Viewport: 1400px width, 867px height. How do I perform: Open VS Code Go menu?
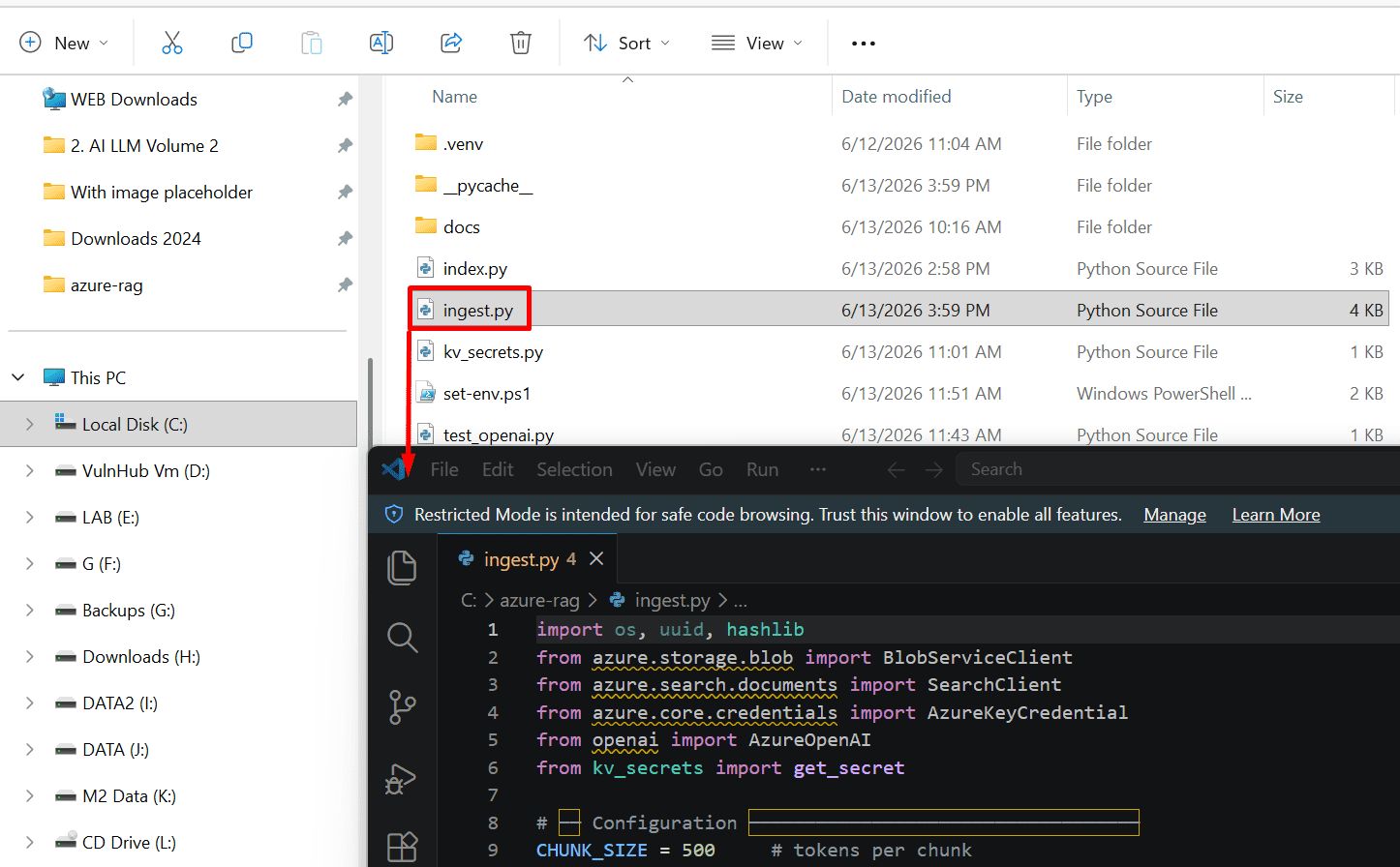(711, 469)
